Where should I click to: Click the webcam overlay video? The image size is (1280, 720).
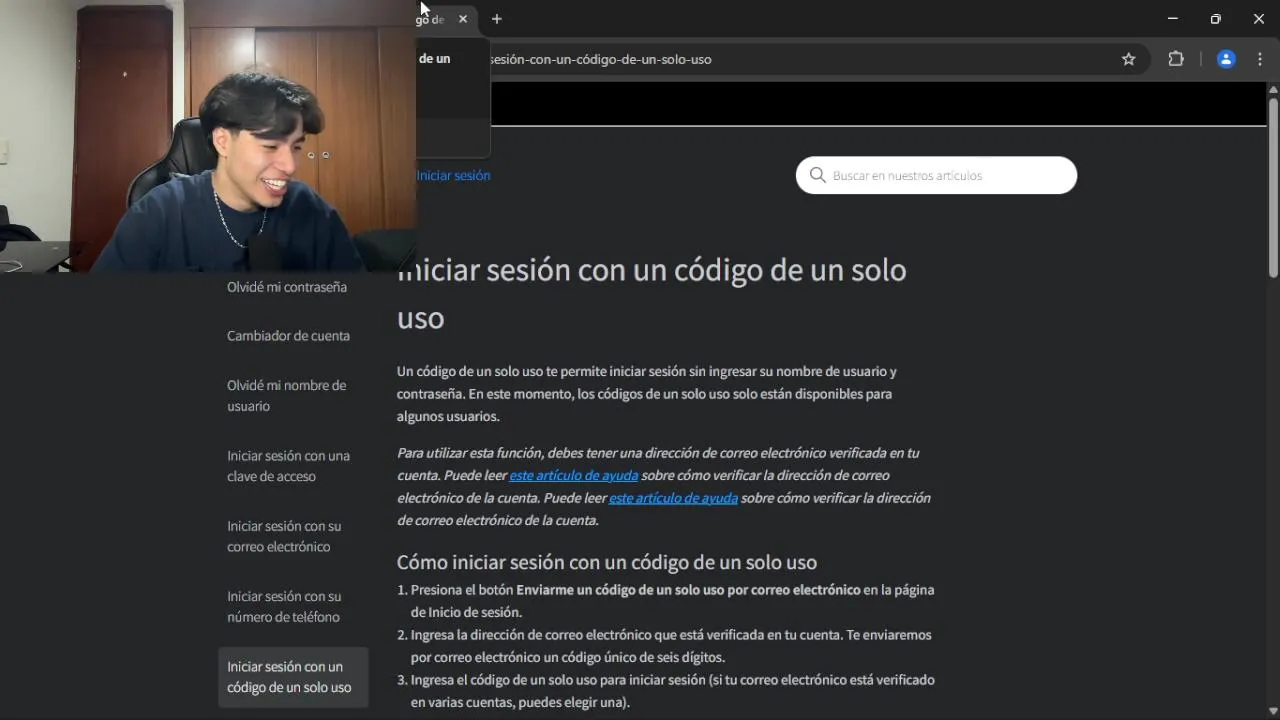point(208,136)
